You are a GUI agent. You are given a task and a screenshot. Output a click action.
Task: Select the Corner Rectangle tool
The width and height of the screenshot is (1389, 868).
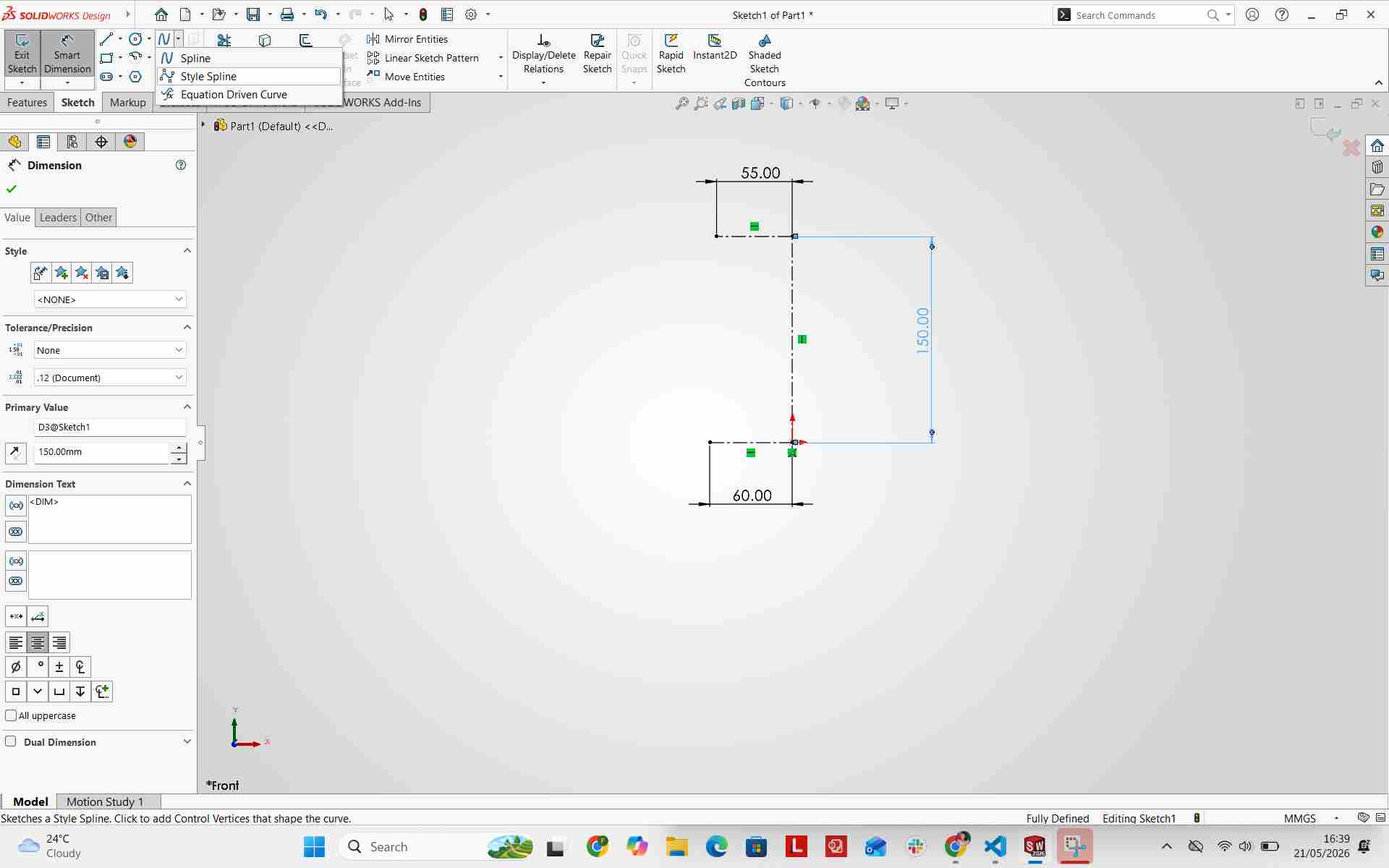106,58
